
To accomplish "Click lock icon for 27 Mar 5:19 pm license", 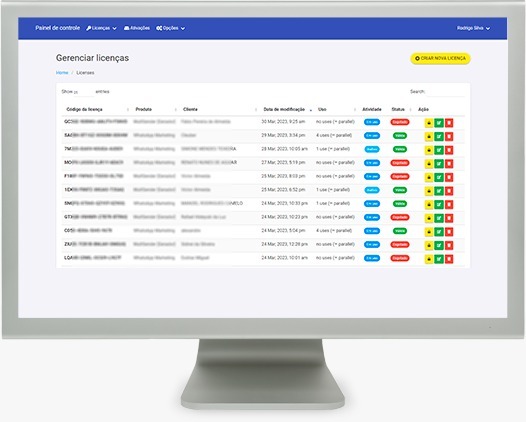I will (x=429, y=164).
